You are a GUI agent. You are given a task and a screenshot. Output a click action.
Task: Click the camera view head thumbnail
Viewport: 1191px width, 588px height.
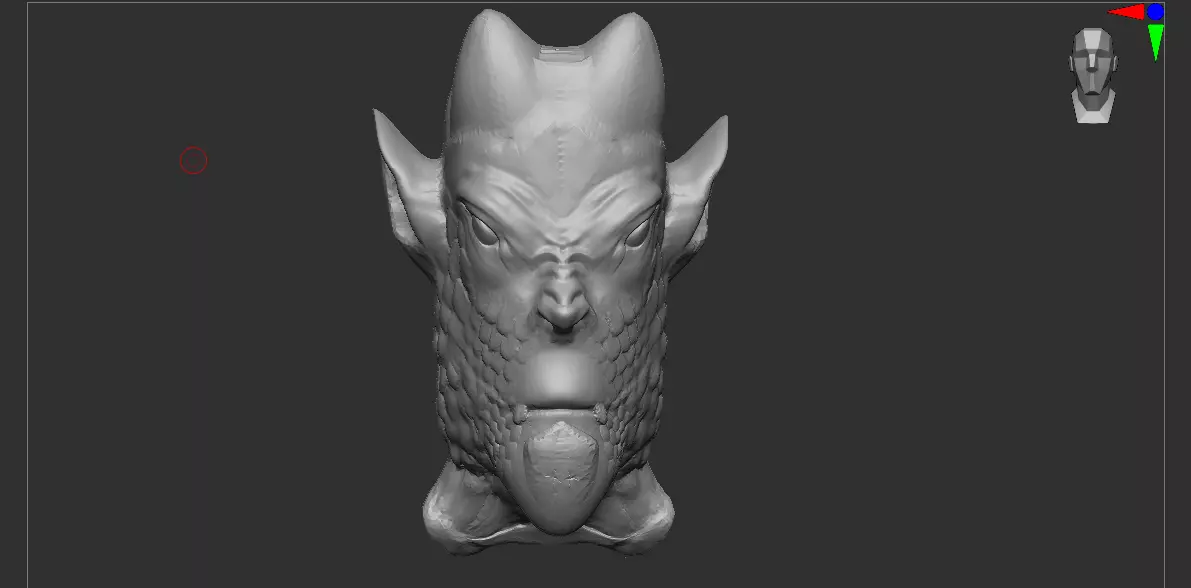pyautogui.click(x=1093, y=75)
